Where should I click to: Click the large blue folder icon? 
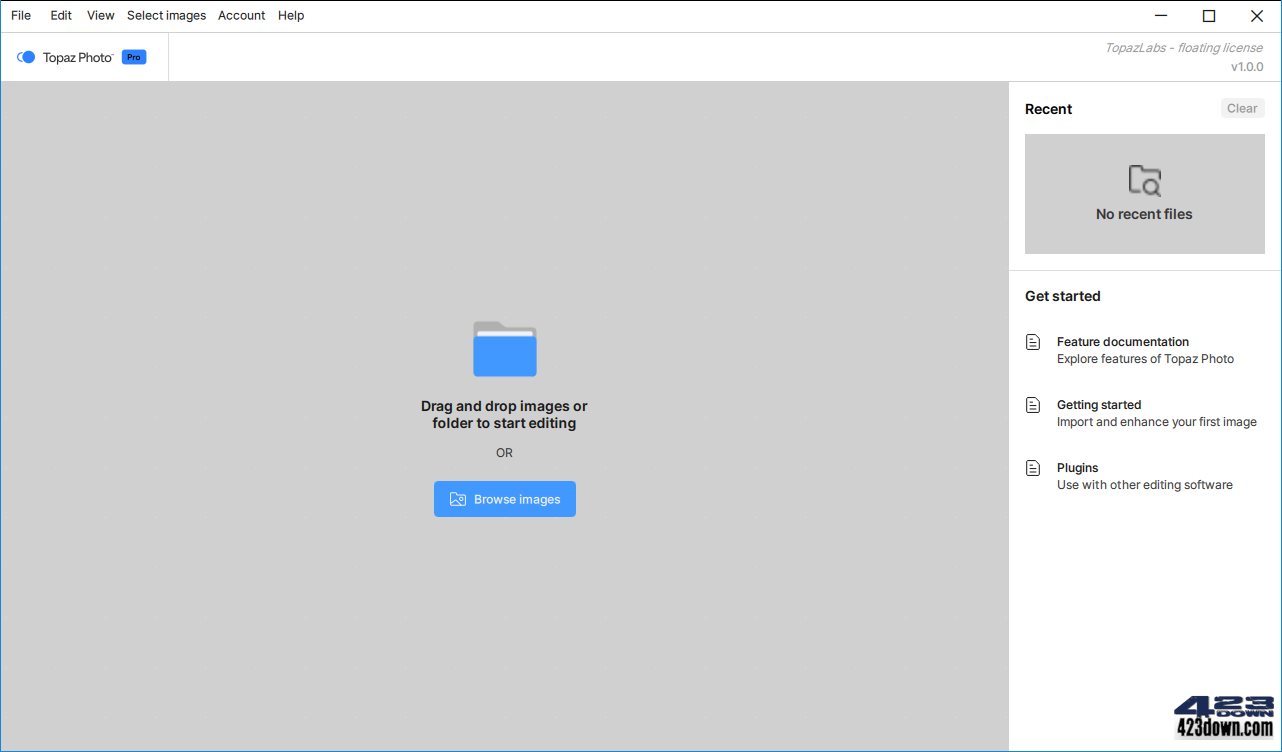point(504,349)
